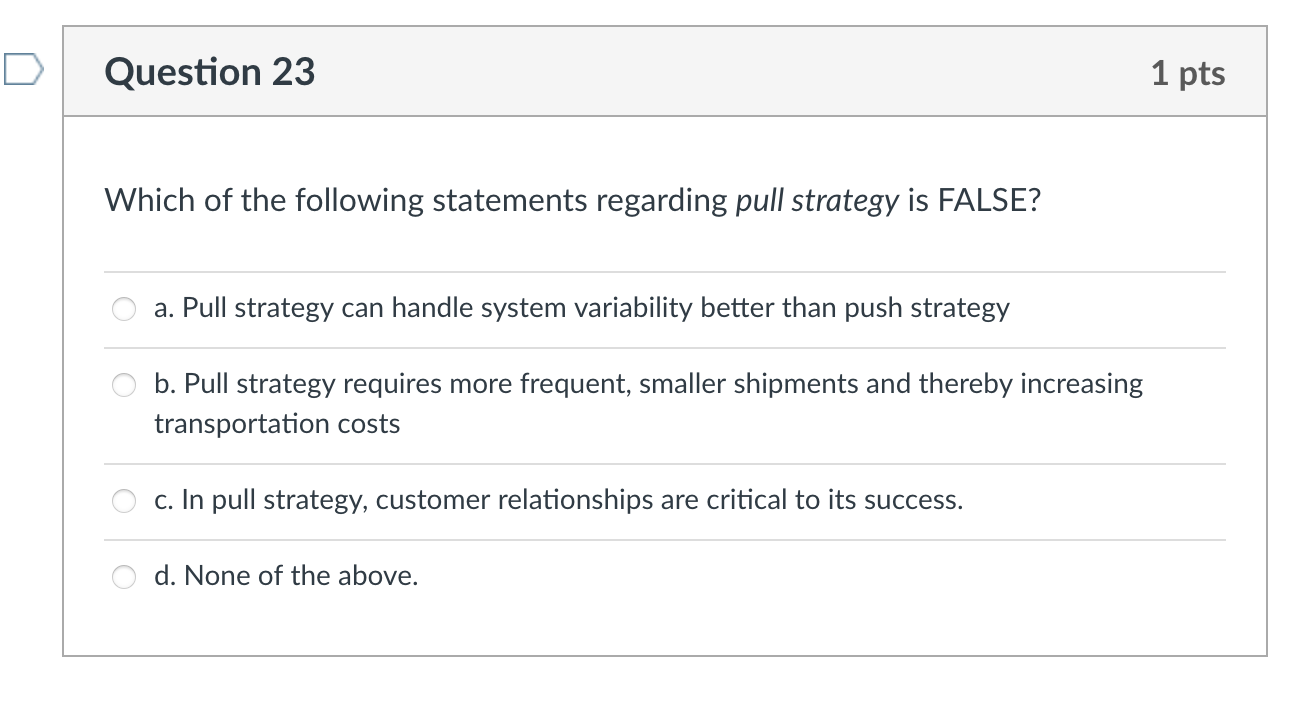Click the "Question 23" heading

point(210,72)
